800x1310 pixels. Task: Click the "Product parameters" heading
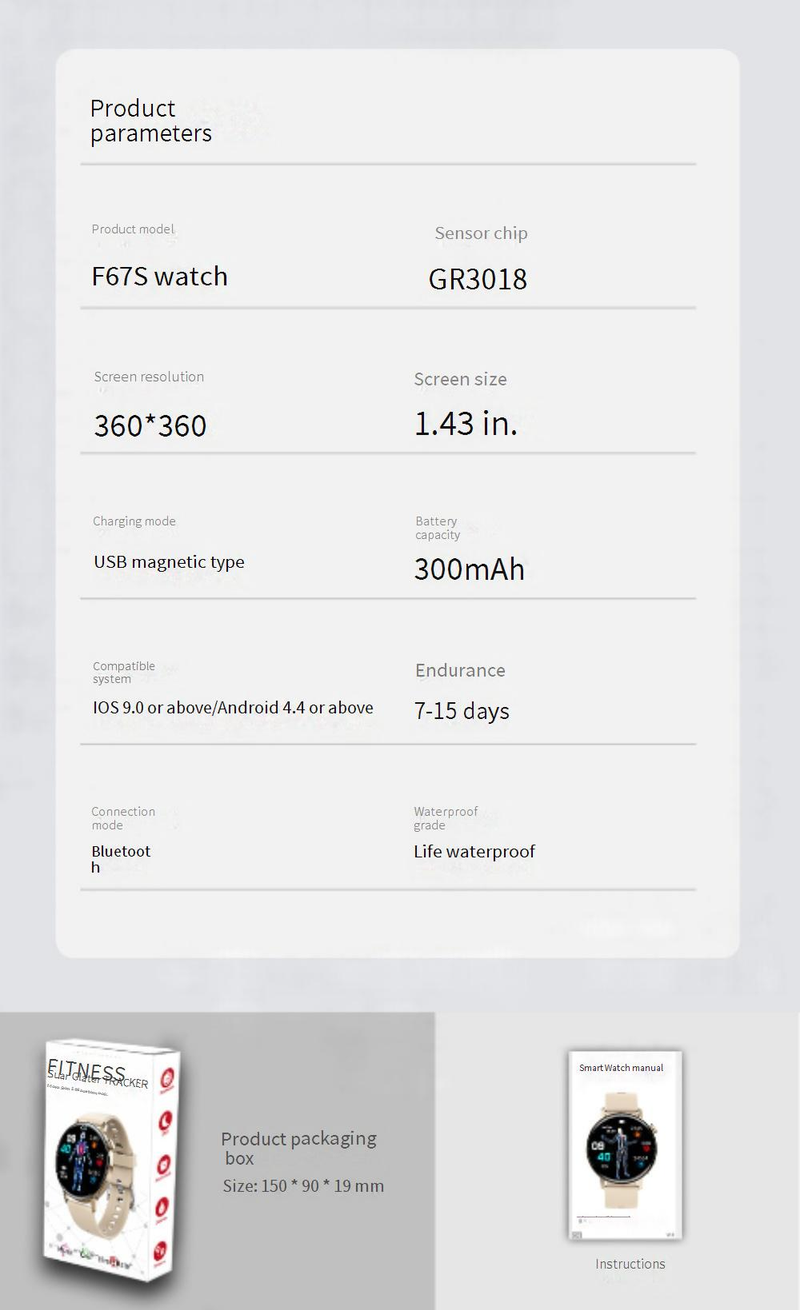coord(151,121)
